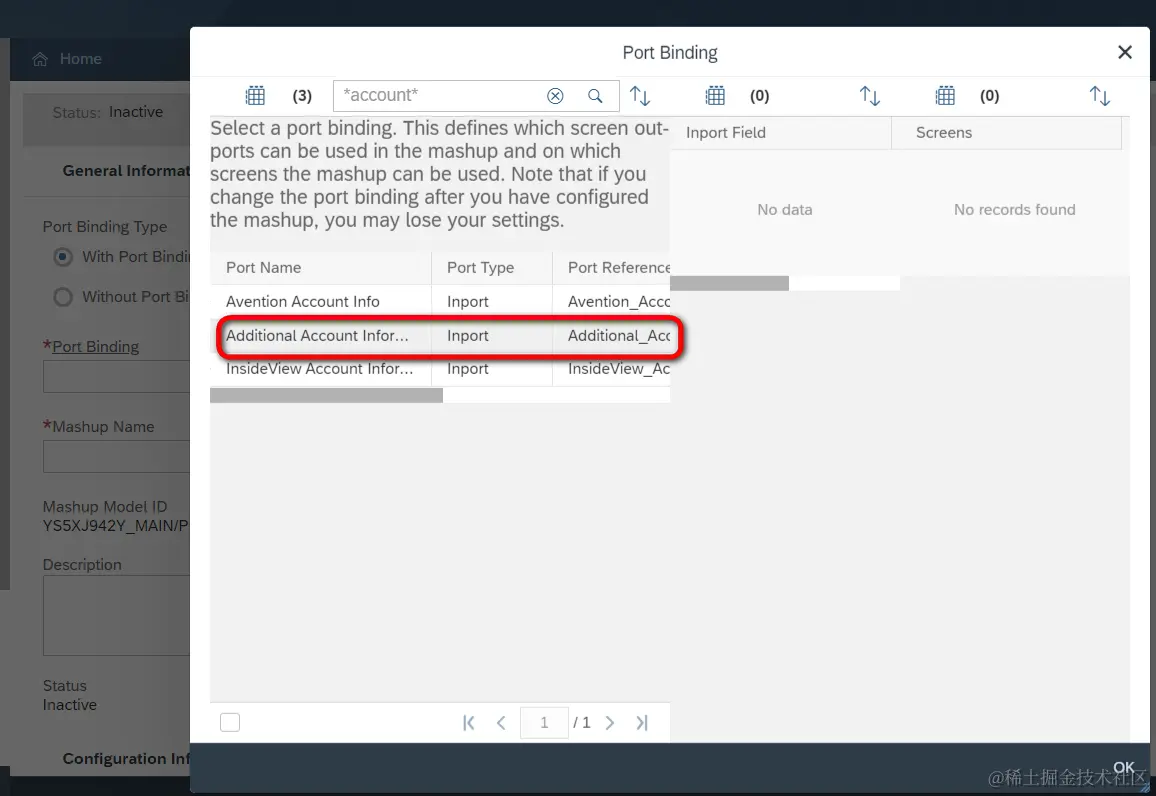Clear the *account* search field

tap(555, 96)
